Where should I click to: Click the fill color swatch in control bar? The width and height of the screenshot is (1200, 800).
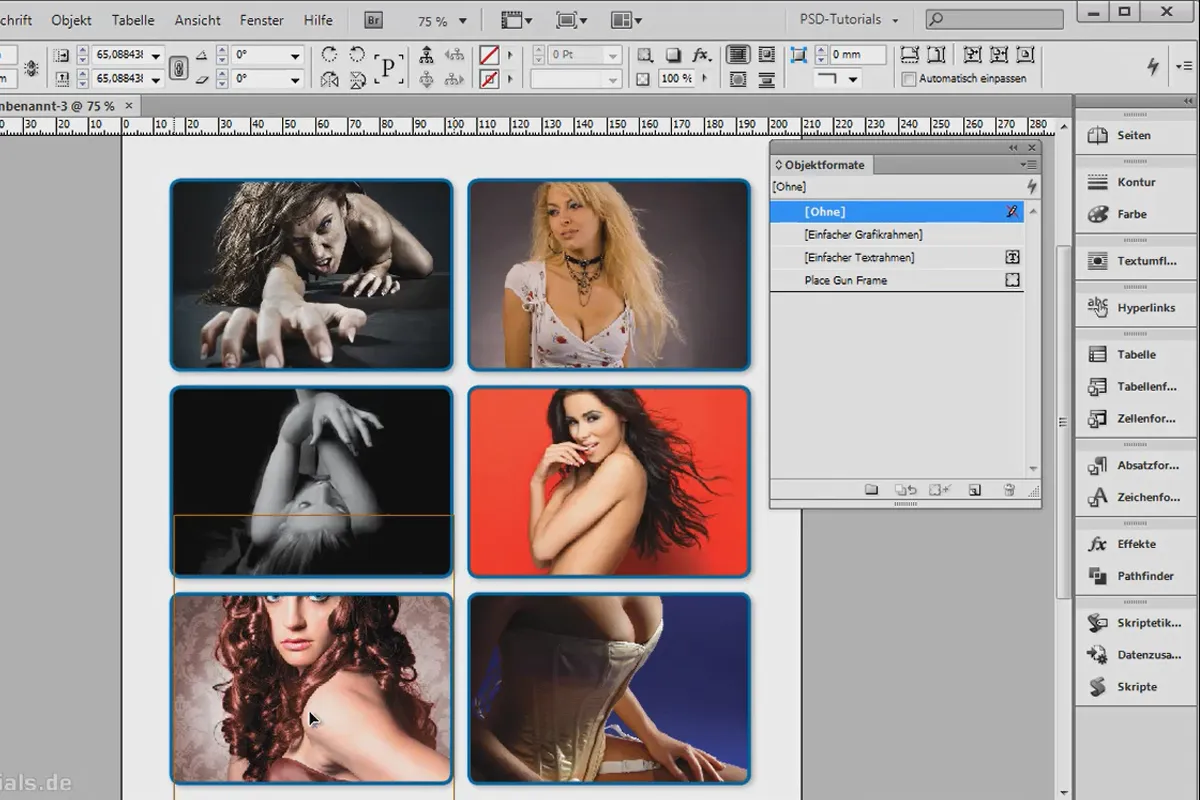[x=489, y=55]
